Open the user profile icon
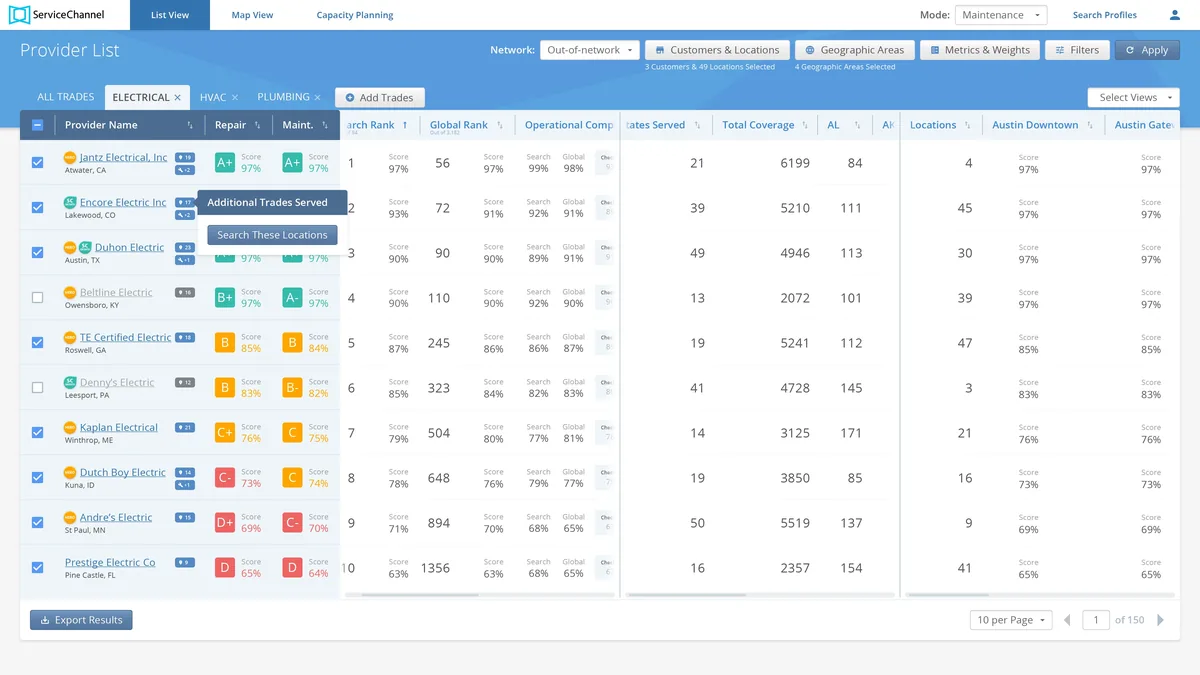Image resolution: width=1200 pixels, height=675 pixels. [1175, 15]
